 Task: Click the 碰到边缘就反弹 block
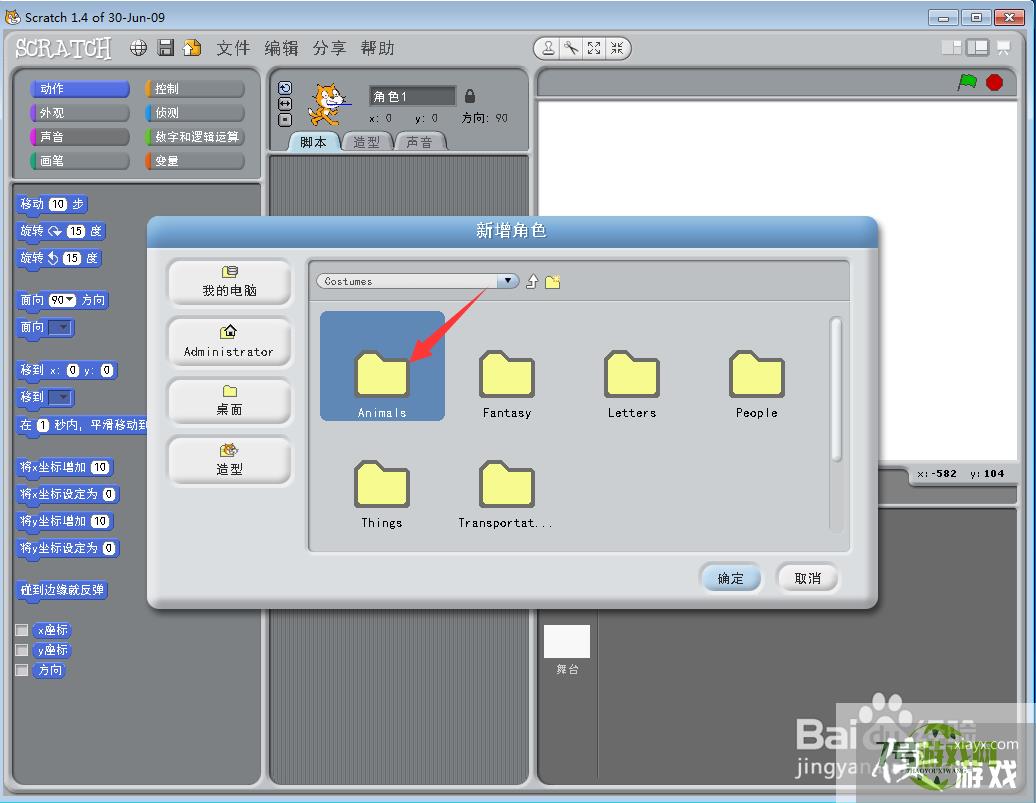pos(62,590)
